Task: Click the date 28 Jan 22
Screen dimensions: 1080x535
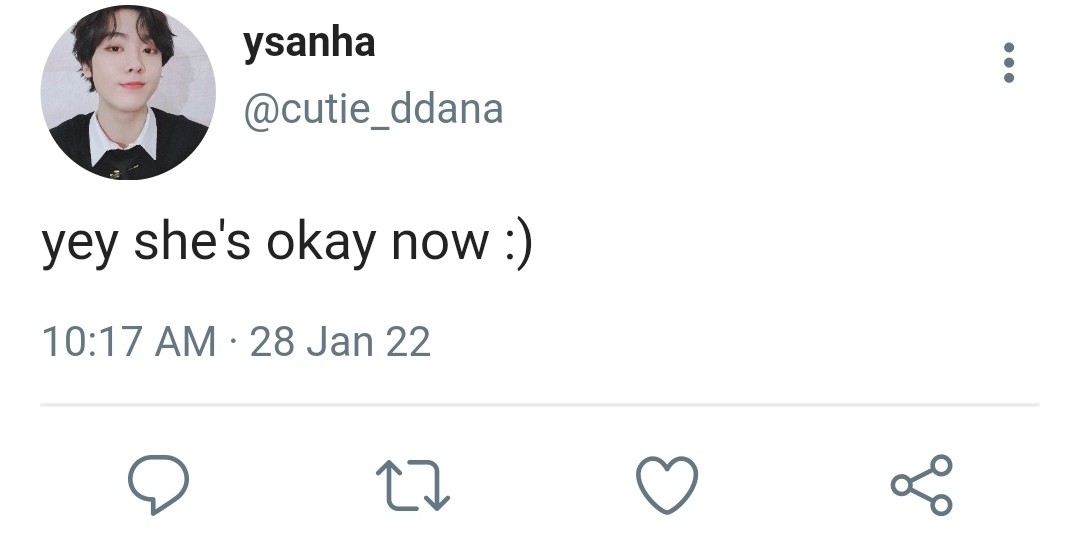Action: coord(340,342)
